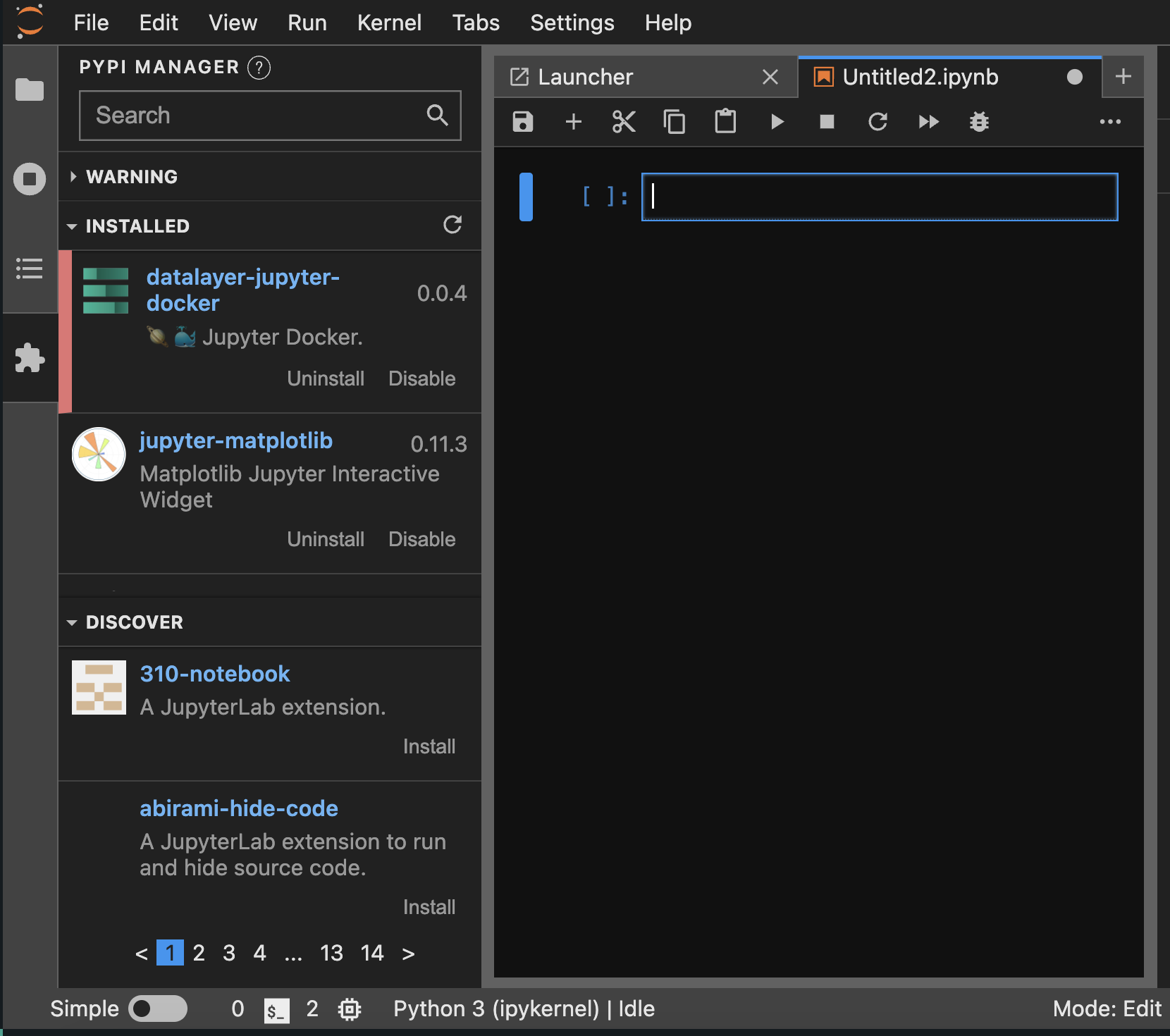The height and width of the screenshot is (1036, 1170).
Task: Collapse the Installed section
Action: coord(137,226)
